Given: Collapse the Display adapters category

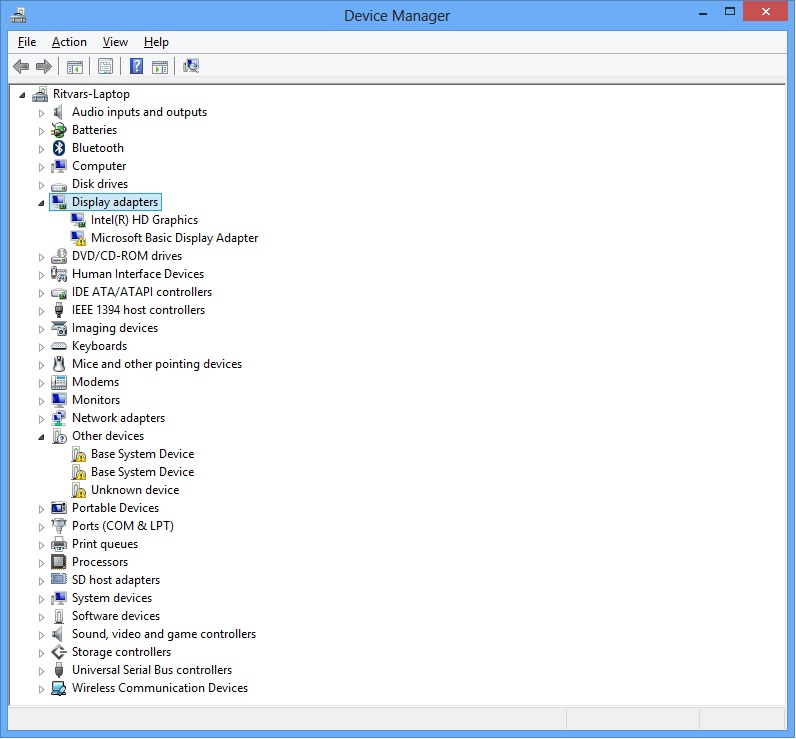Looking at the screenshot, I should (41, 203).
